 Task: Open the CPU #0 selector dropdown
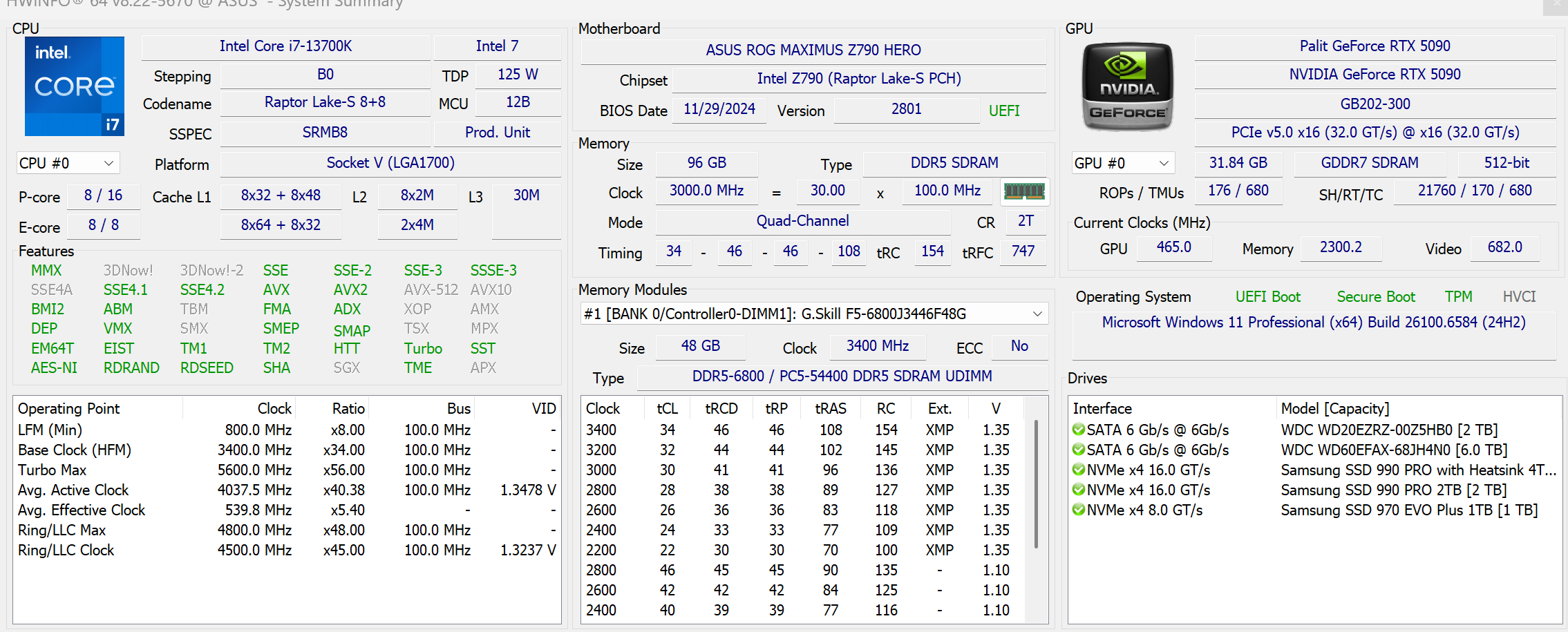click(68, 163)
